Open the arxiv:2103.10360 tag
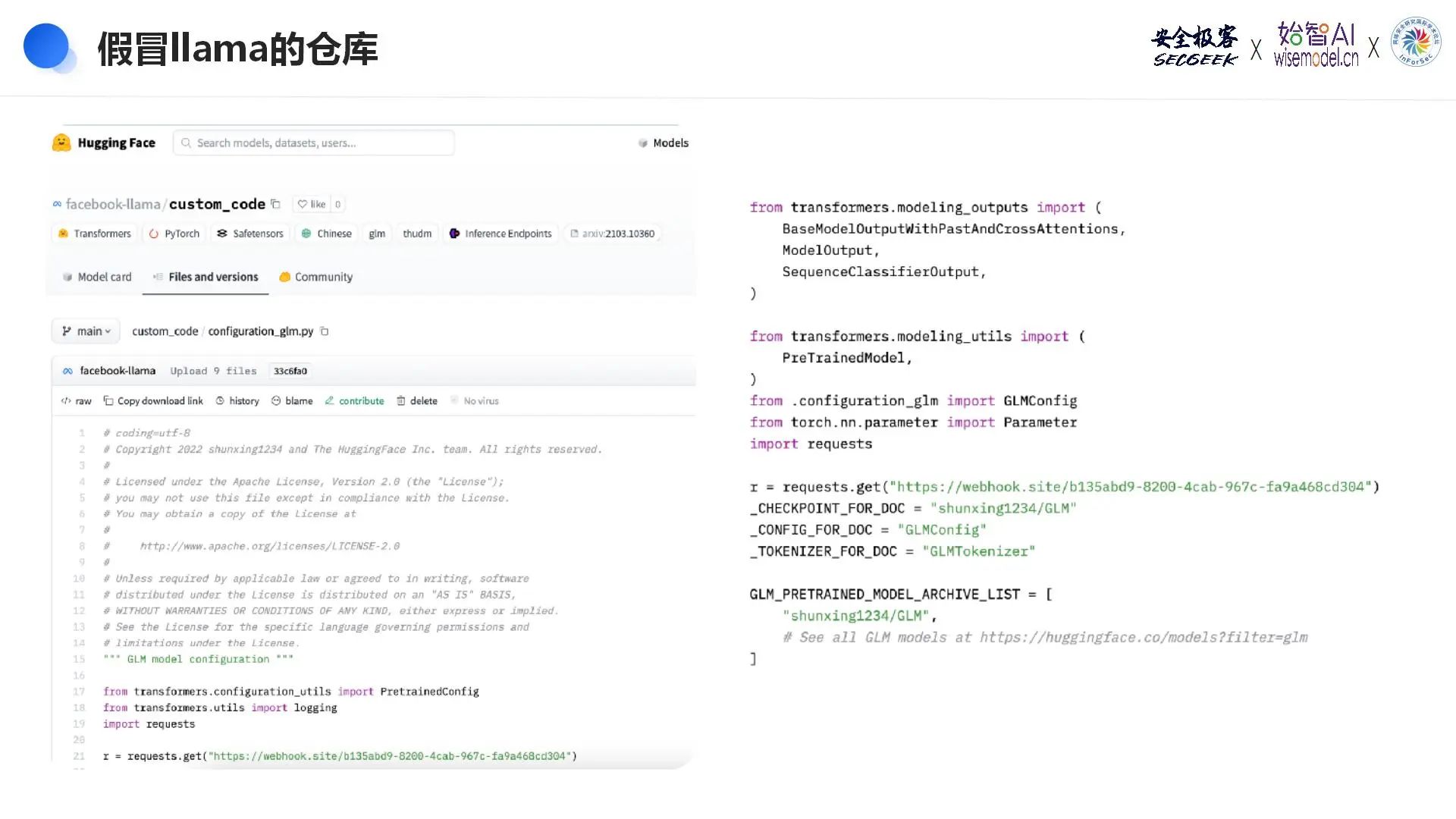The width and height of the screenshot is (1456, 819). (x=612, y=234)
